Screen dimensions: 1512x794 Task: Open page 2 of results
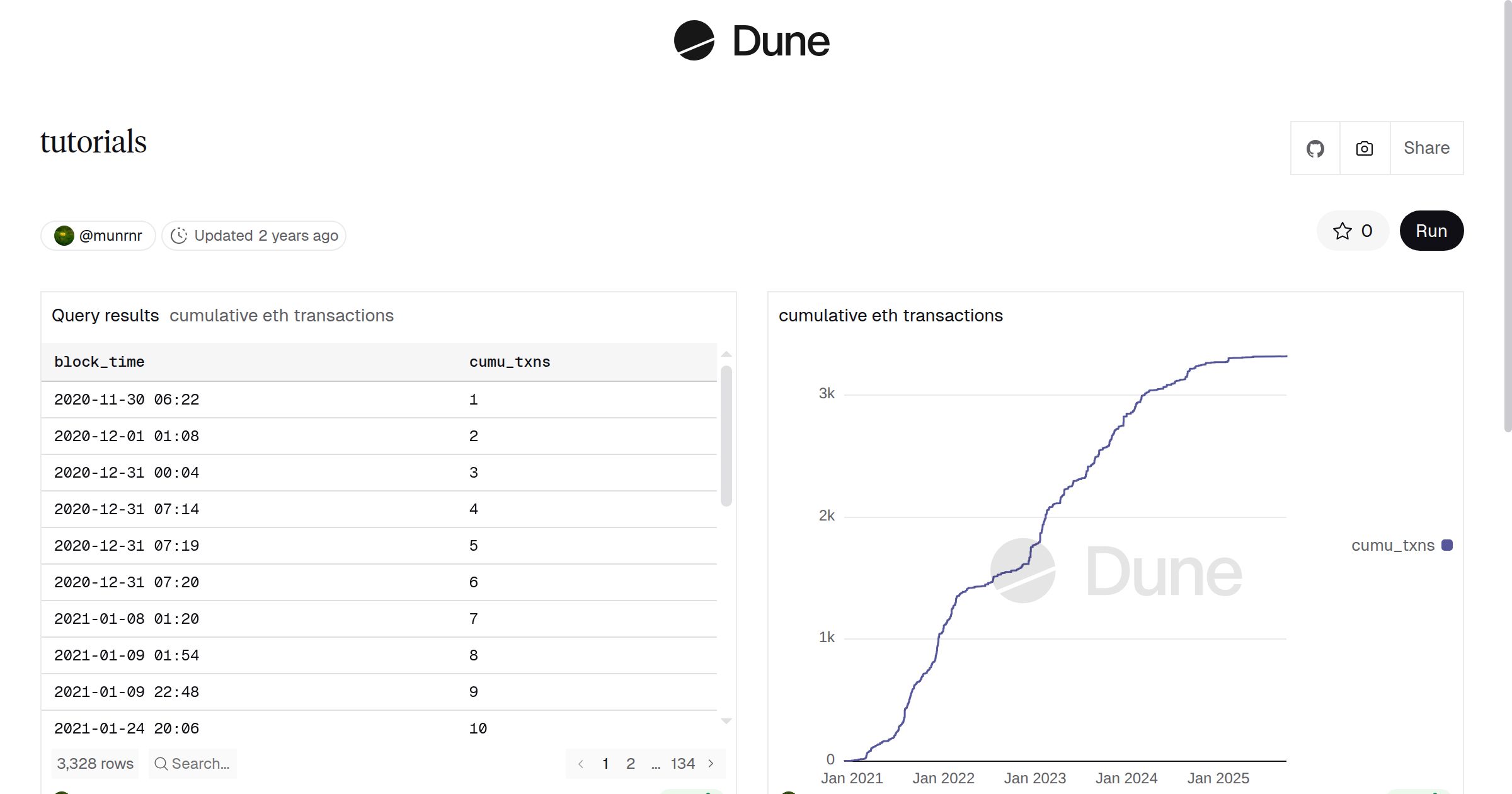[x=630, y=764]
